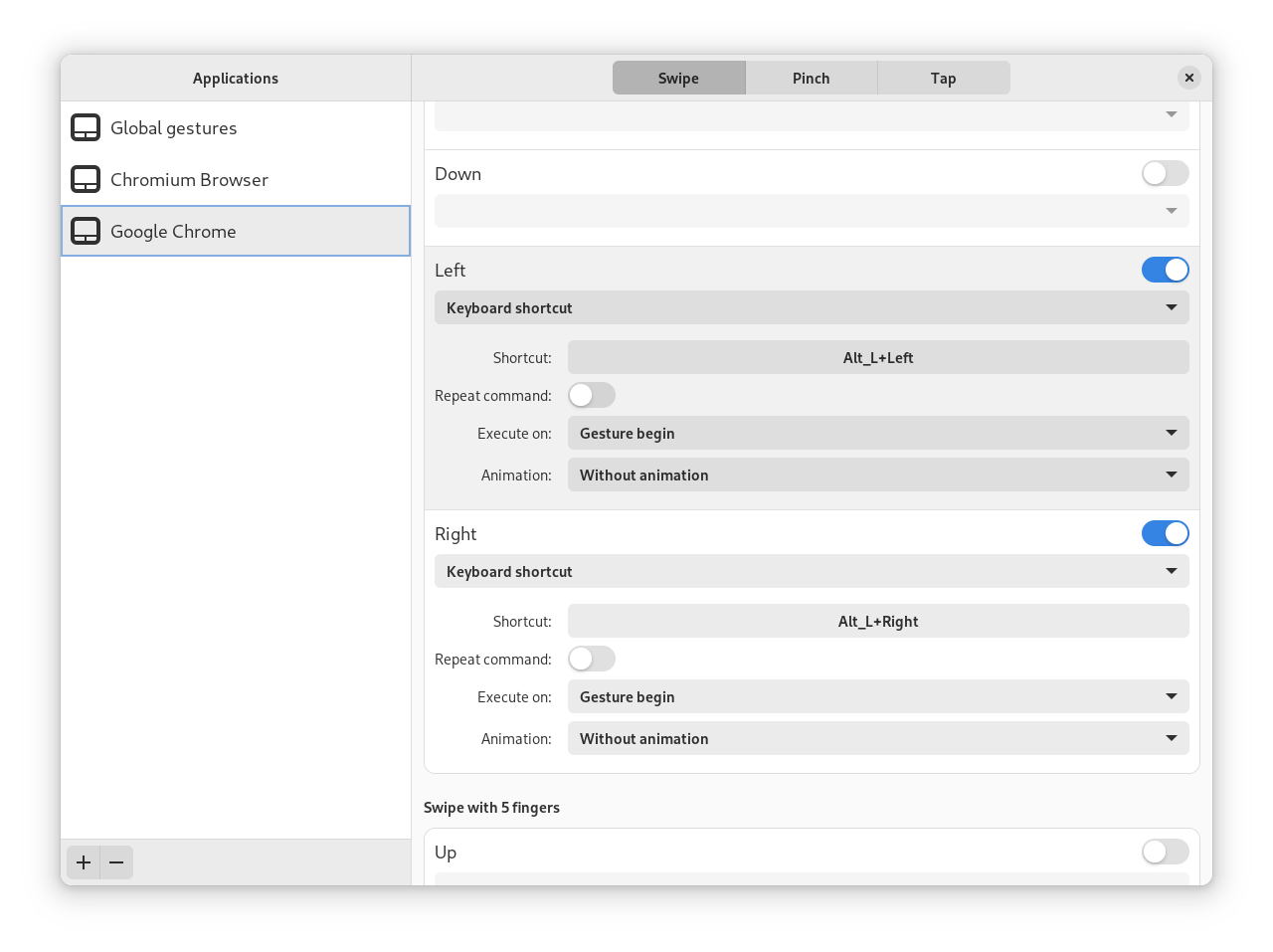Enable the 5-finger Up swipe switch

click(1166, 852)
